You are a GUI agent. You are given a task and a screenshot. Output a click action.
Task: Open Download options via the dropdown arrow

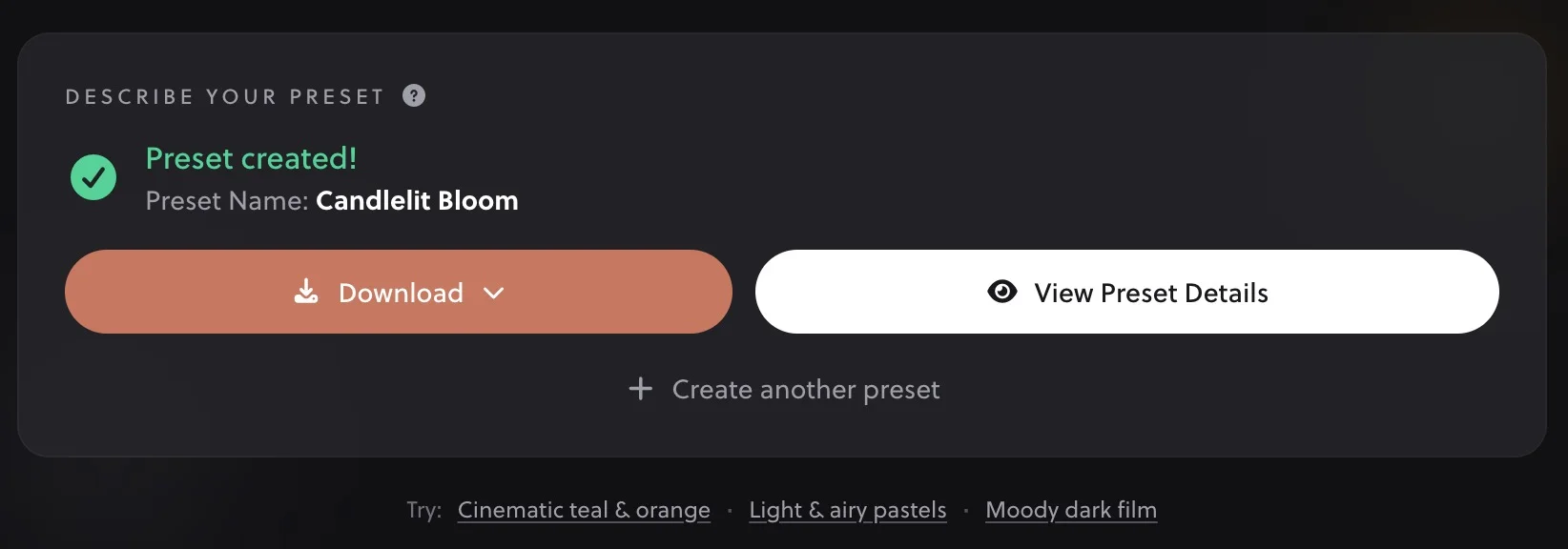click(494, 294)
